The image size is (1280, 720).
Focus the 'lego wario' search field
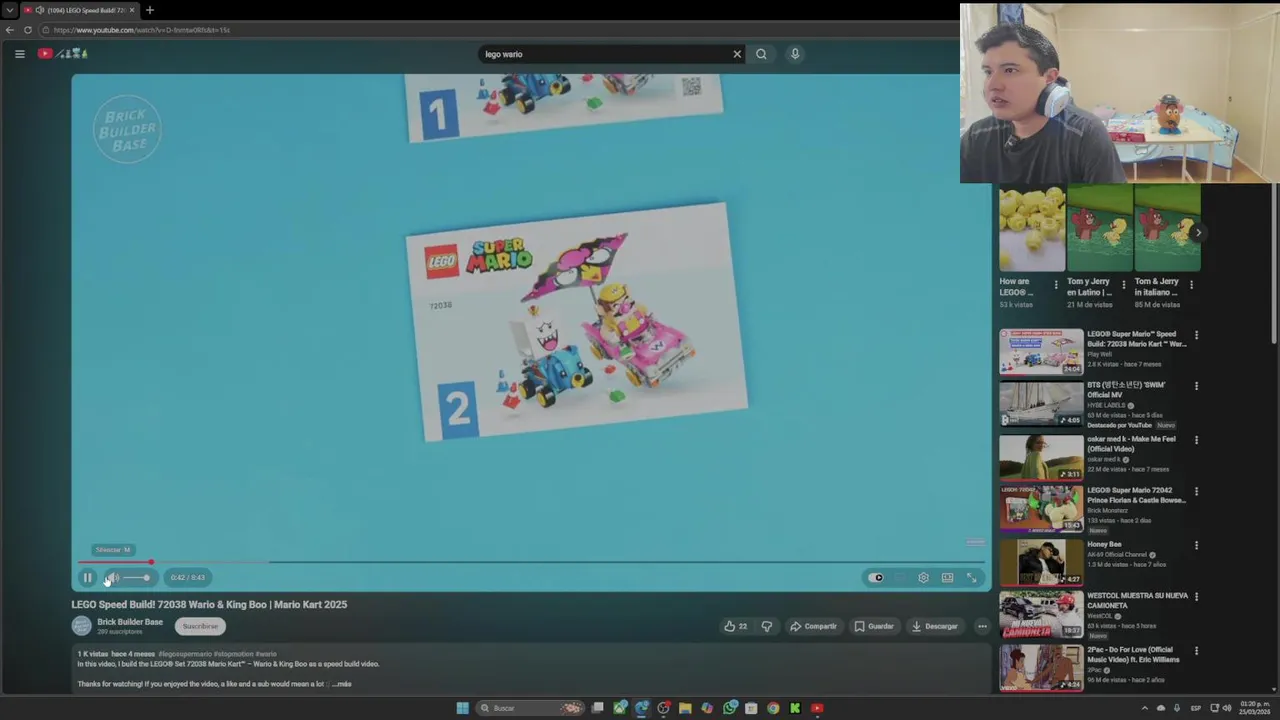(605, 54)
